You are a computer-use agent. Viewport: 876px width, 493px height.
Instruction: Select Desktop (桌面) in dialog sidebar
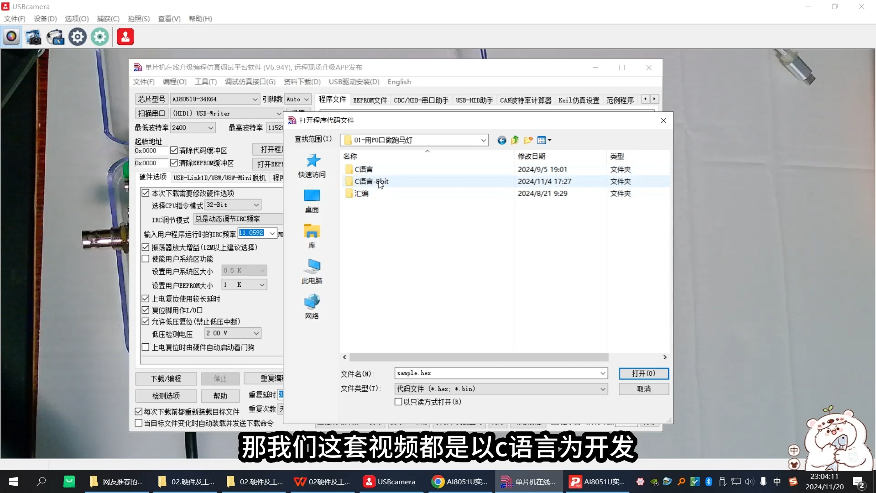click(312, 201)
